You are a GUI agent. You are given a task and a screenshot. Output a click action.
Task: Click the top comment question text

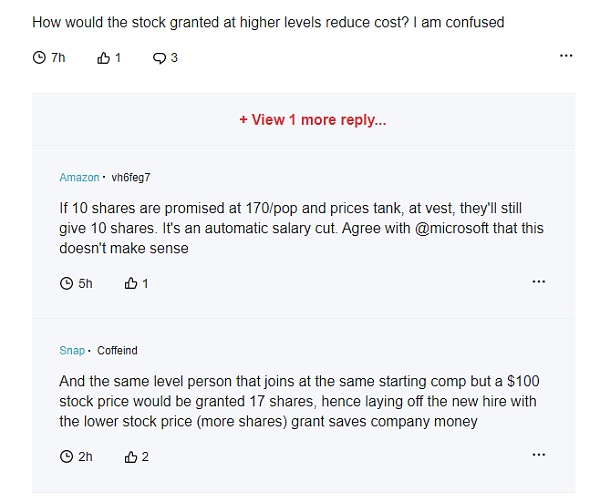268,22
